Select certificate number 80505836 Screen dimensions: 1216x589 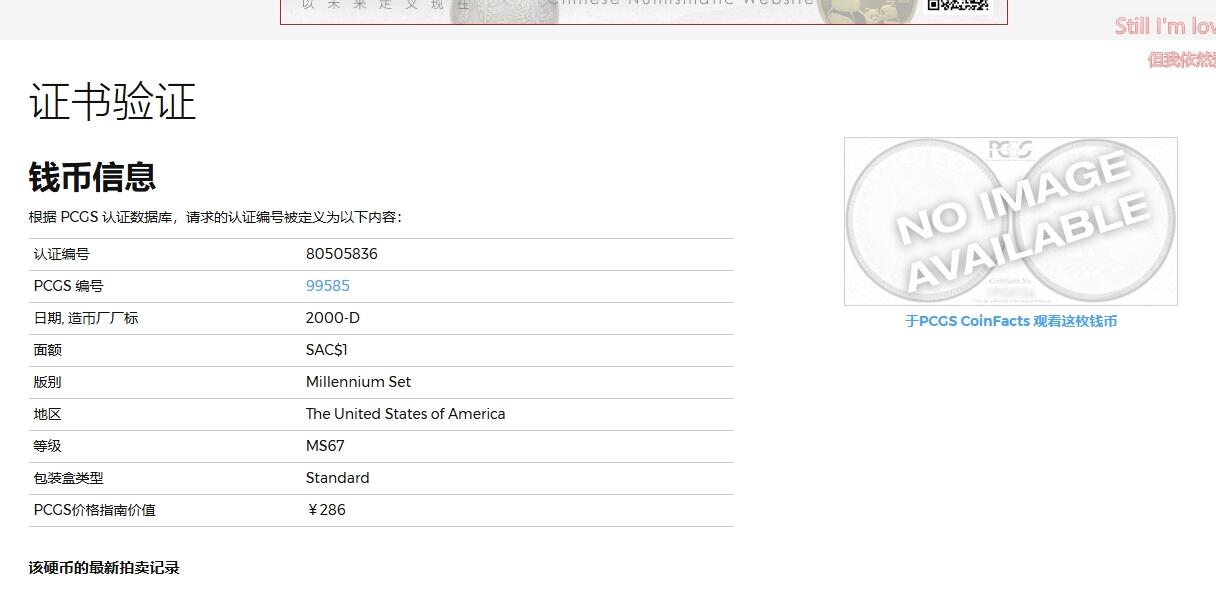coord(342,254)
